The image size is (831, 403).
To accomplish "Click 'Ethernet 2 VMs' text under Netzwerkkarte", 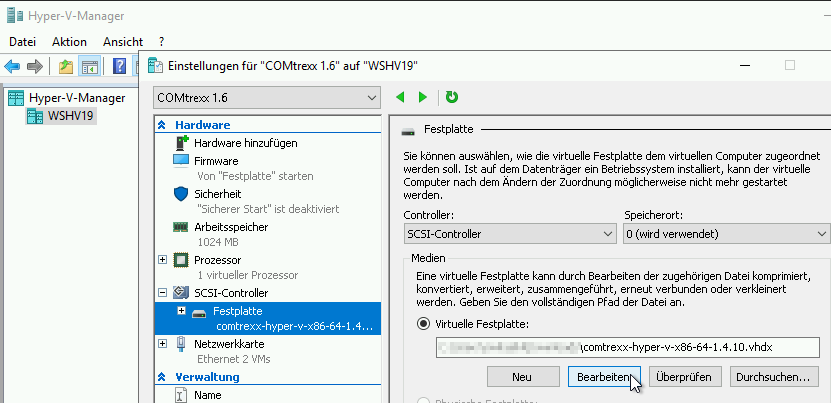I will click(x=234, y=359).
